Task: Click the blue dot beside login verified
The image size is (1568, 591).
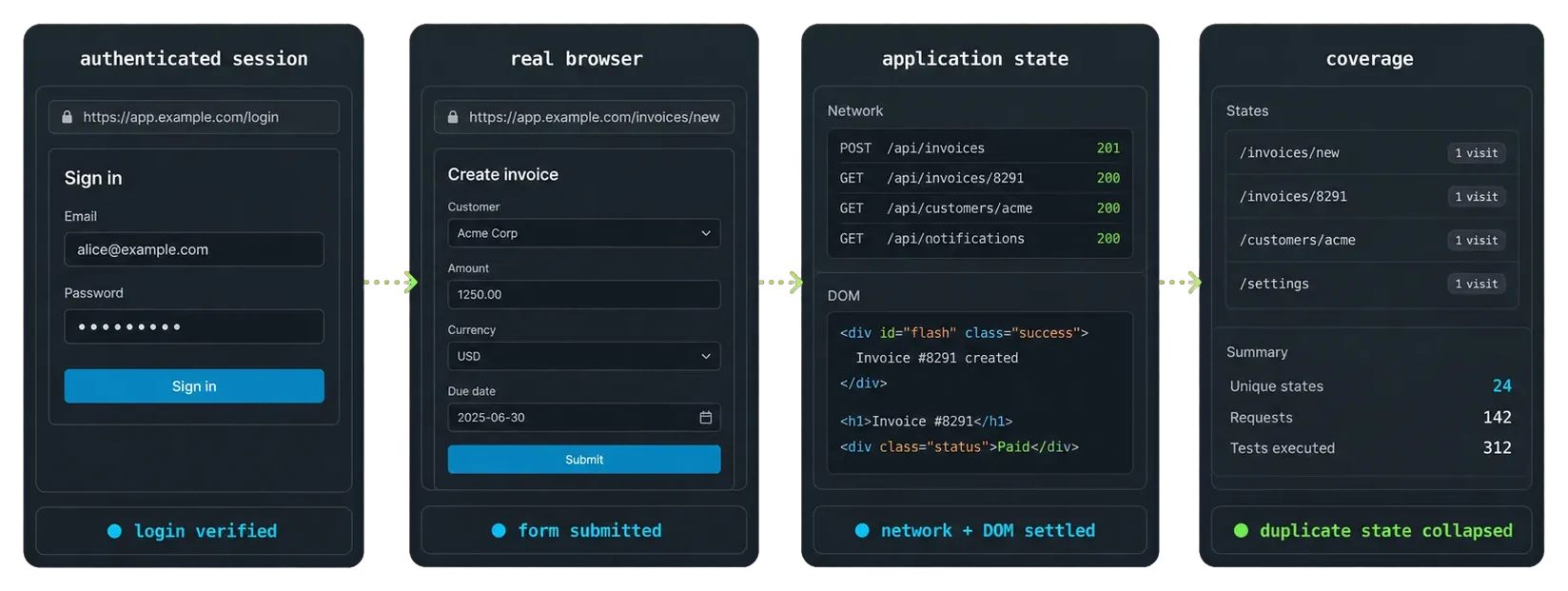Action: tap(114, 531)
